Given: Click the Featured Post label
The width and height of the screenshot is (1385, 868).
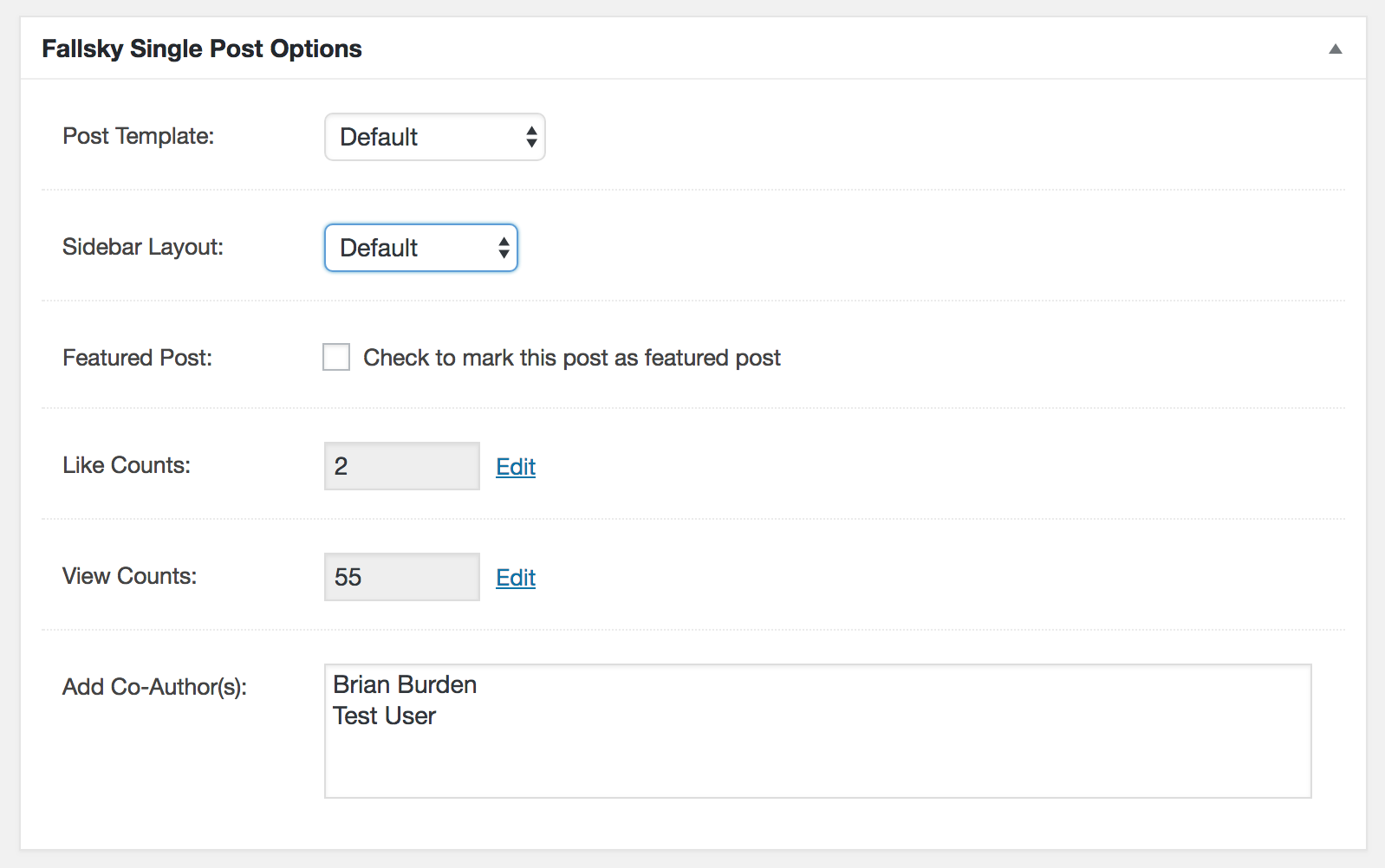Looking at the screenshot, I should click(137, 357).
